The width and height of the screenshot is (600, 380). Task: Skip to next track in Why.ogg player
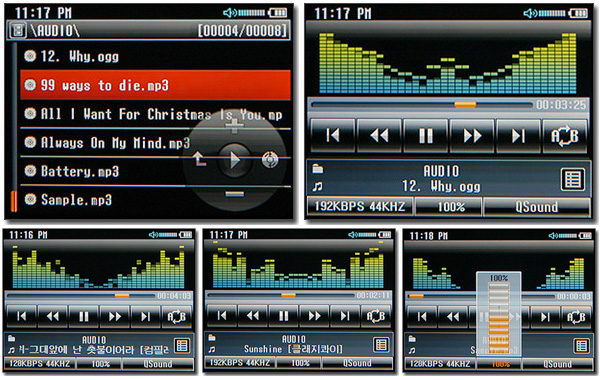point(518,136)
